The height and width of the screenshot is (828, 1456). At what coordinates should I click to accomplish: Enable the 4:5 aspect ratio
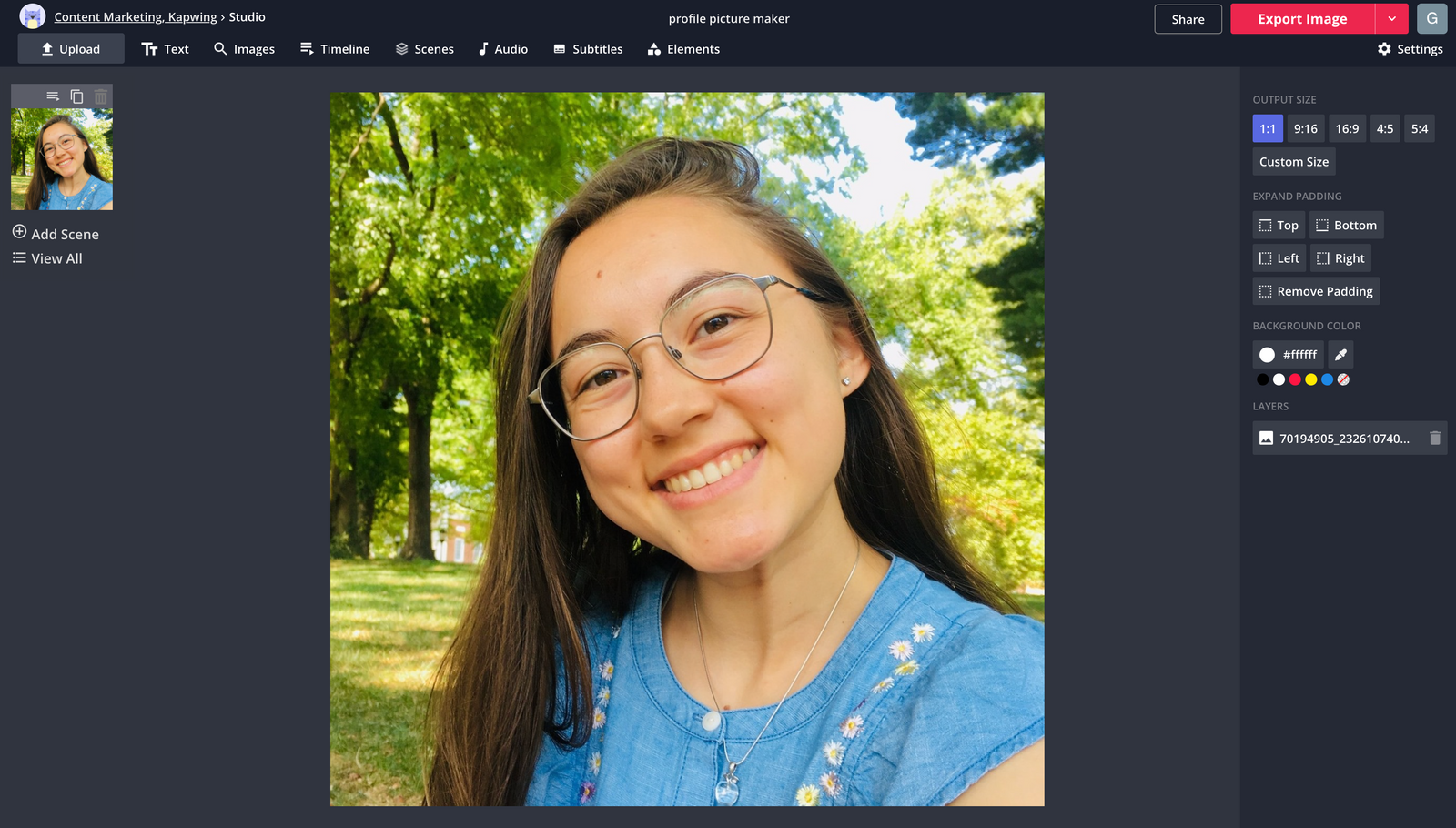tap(1385, 128)
